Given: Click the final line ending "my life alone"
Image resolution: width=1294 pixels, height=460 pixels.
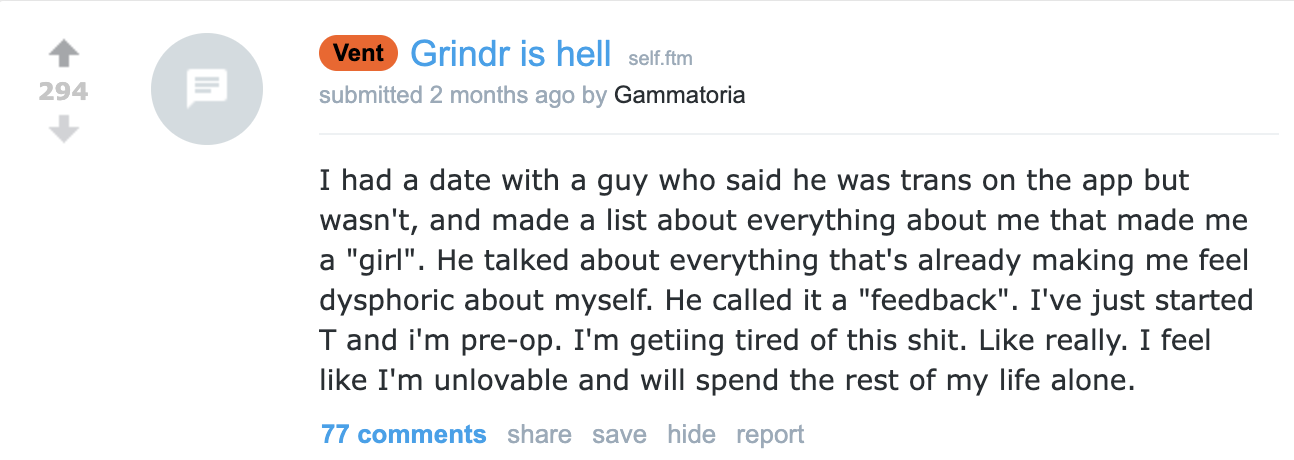Looking at the screenshot, I should (728, 380).
